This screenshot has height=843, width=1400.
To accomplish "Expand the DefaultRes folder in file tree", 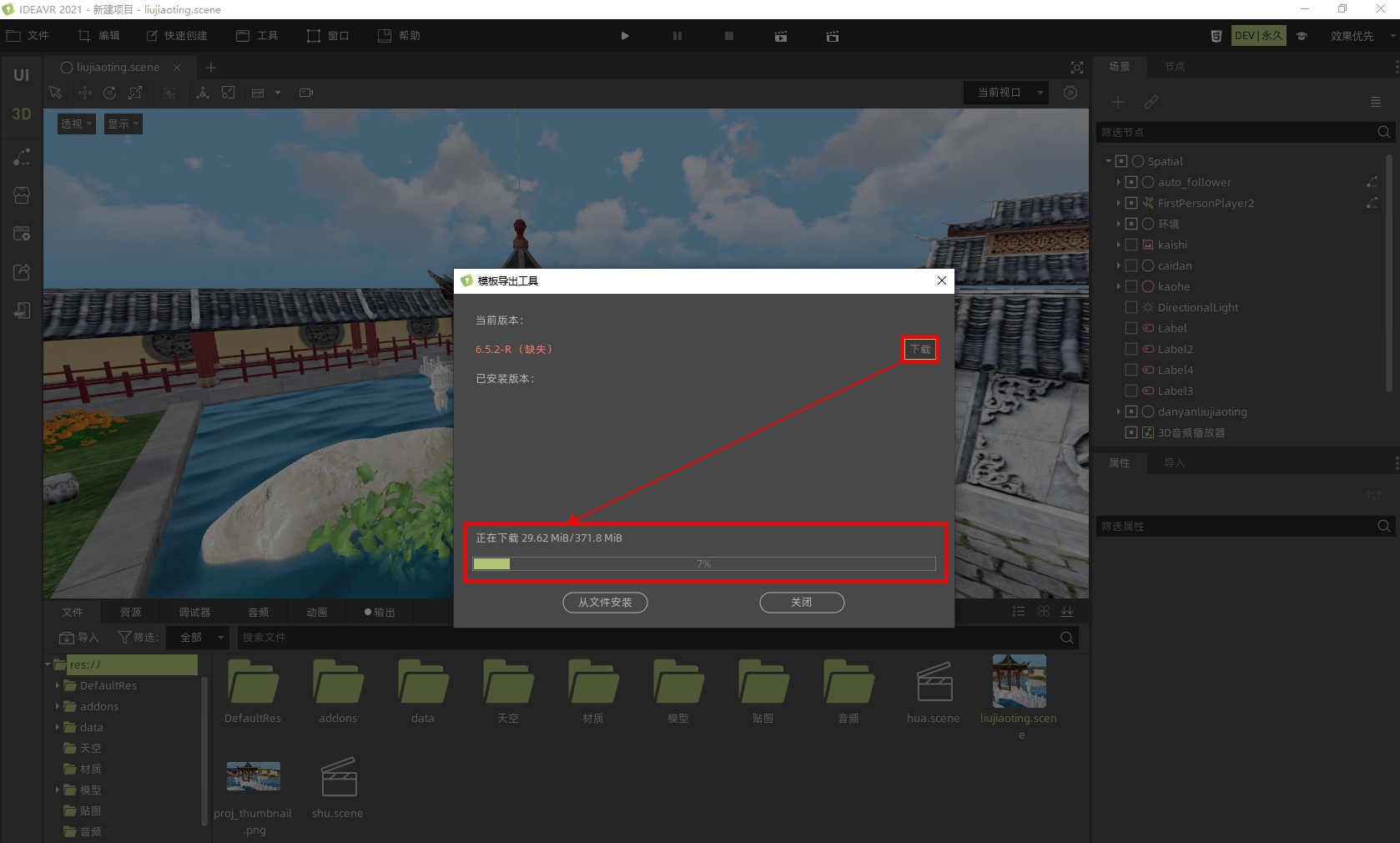I will pos(58,685).
